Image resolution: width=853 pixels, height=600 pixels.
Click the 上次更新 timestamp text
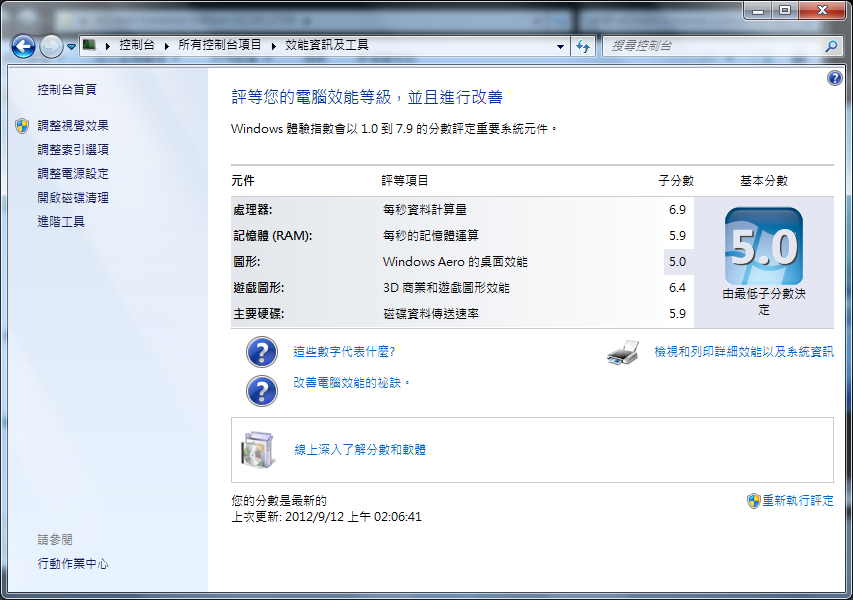pos(326,517)
